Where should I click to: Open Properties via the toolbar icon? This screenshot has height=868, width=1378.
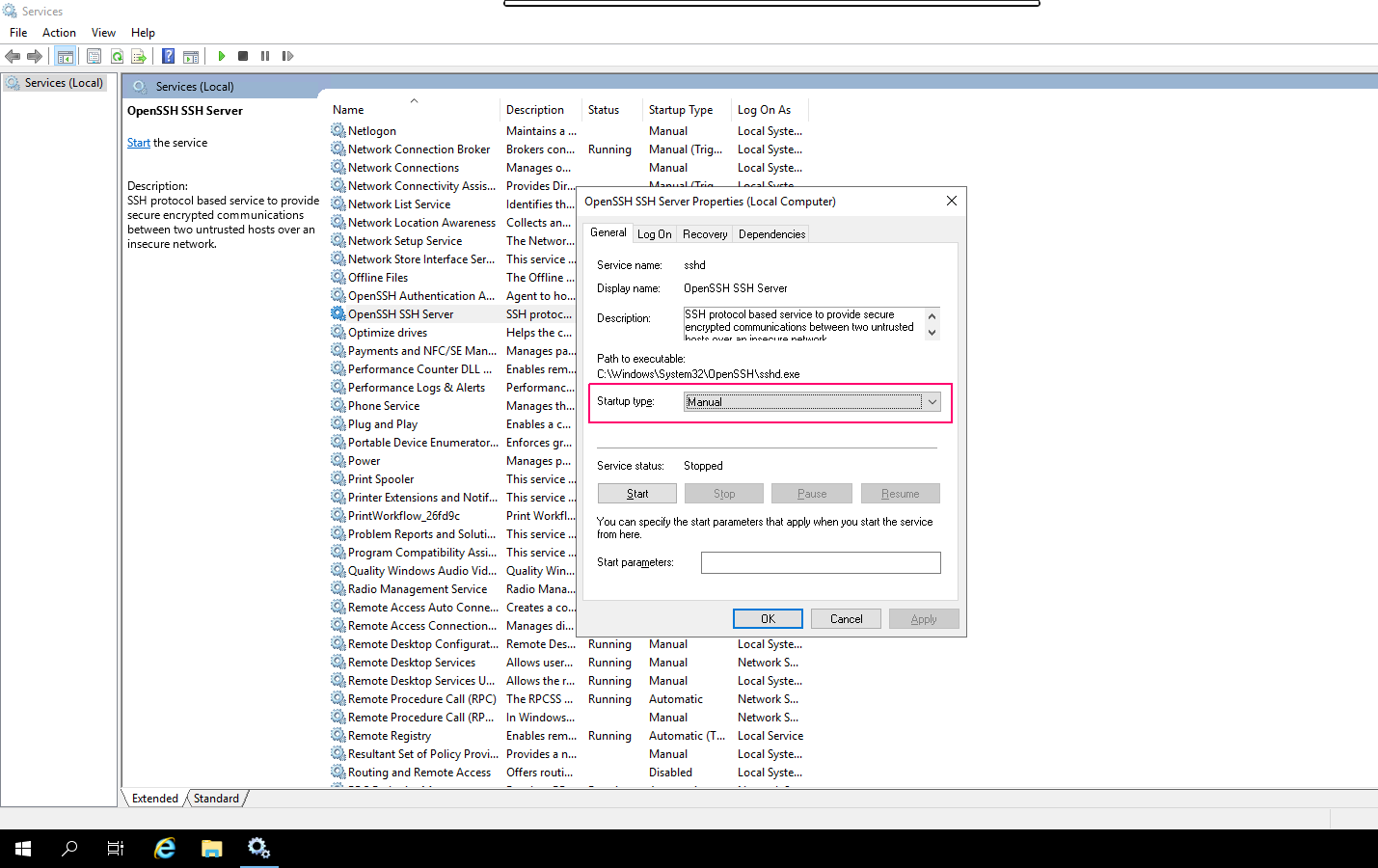coord(94,56)
